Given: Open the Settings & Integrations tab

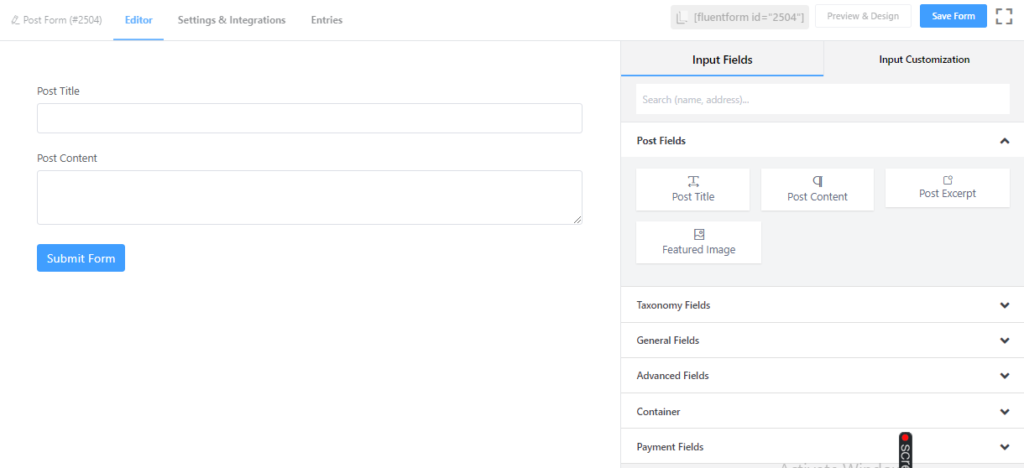Looking at the screenshot, I should click(x=232, y=20).
